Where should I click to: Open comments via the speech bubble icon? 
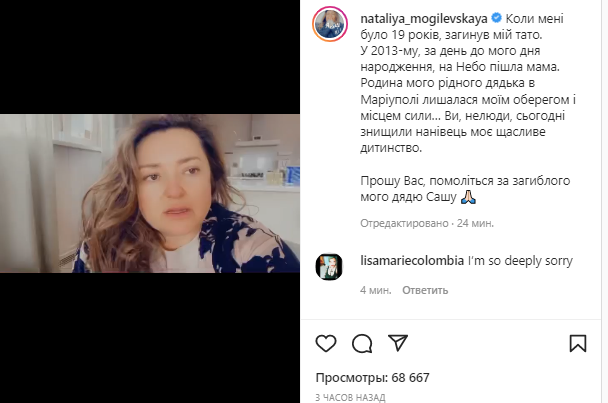point(362,343)
